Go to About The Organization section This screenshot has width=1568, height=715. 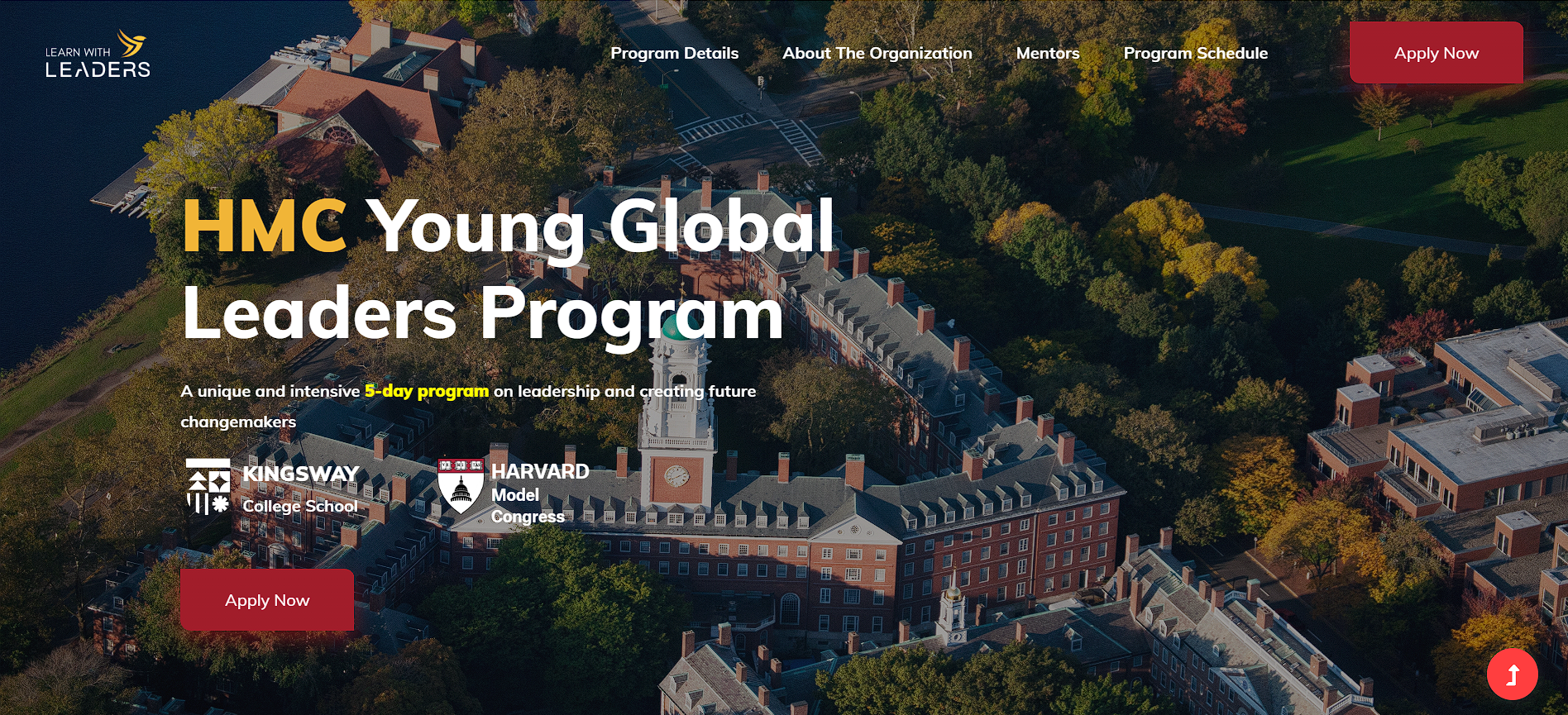[877, 53]
